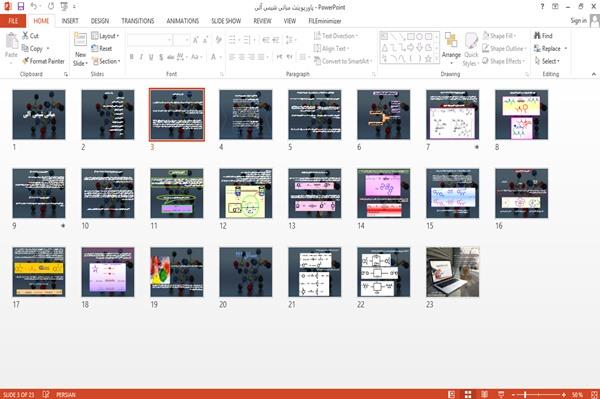Click the Copy command
600x399 pixels.
tap(33, 48)
